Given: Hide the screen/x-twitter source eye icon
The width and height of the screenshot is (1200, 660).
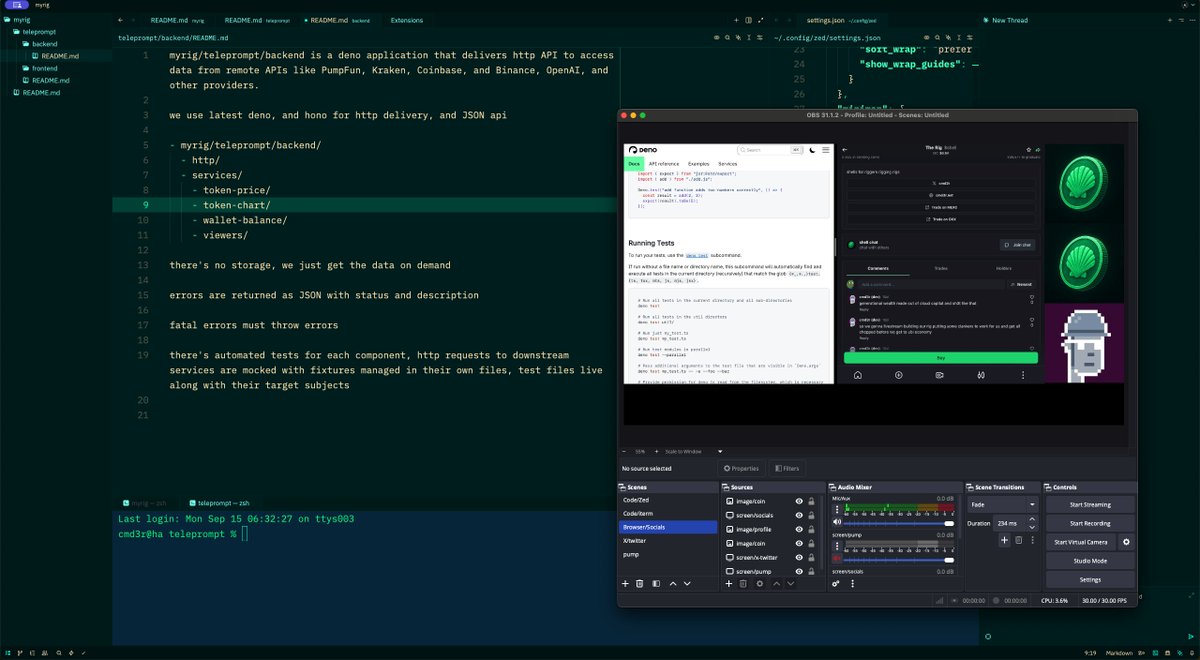Looking at the screenshot, I should [x=799, y=557].
